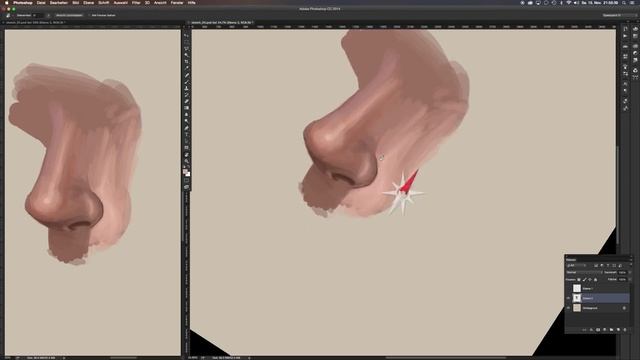Select the Ebene 2 layer thumbnail

[577, 298]
